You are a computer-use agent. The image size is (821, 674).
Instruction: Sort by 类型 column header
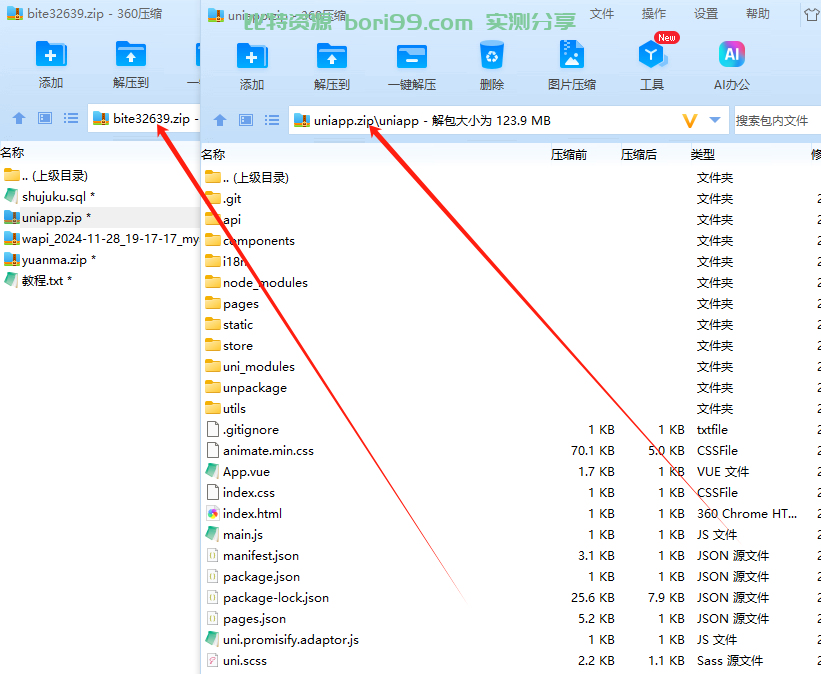point(703,154)
